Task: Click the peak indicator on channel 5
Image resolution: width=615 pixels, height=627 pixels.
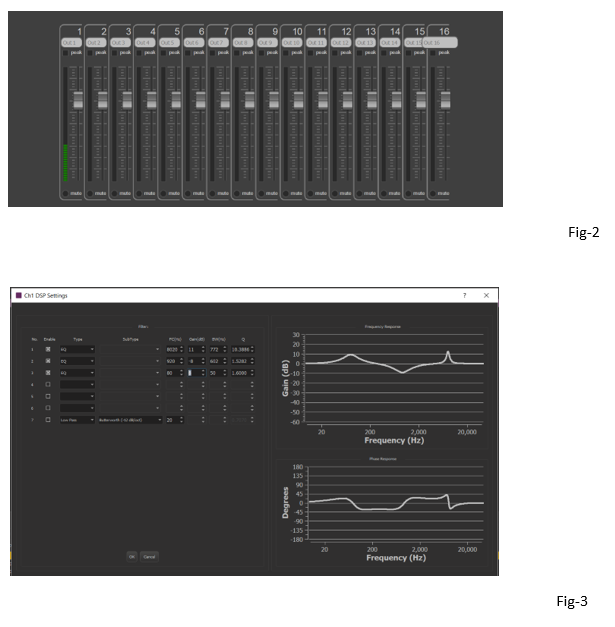Action: (164, 53)
